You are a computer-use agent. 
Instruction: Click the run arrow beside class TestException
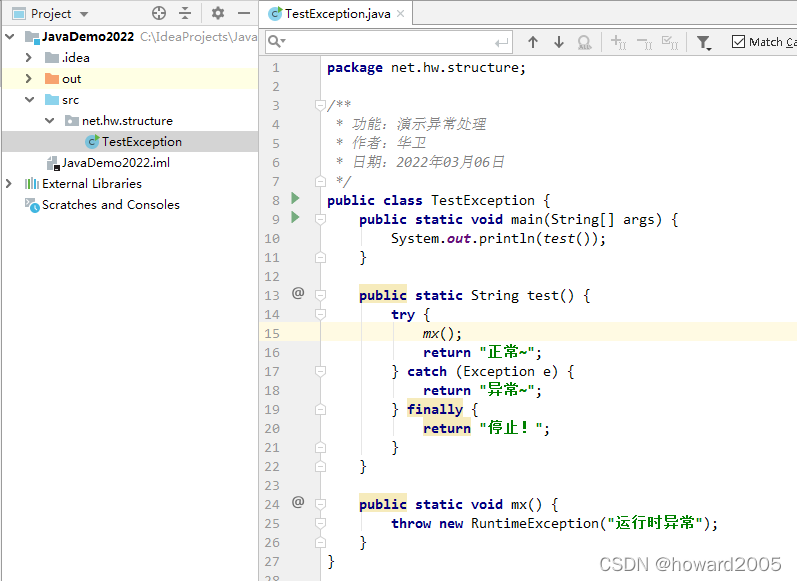[295, 198]
